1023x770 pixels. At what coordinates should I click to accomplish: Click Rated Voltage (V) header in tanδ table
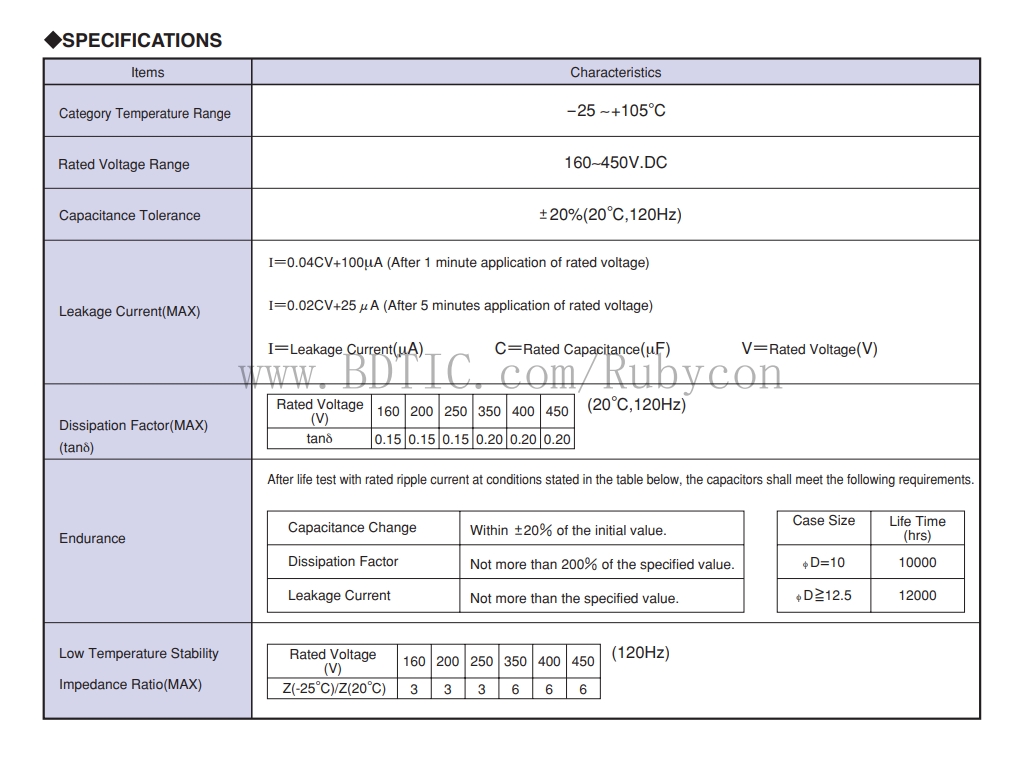click(x=320, y=412)
